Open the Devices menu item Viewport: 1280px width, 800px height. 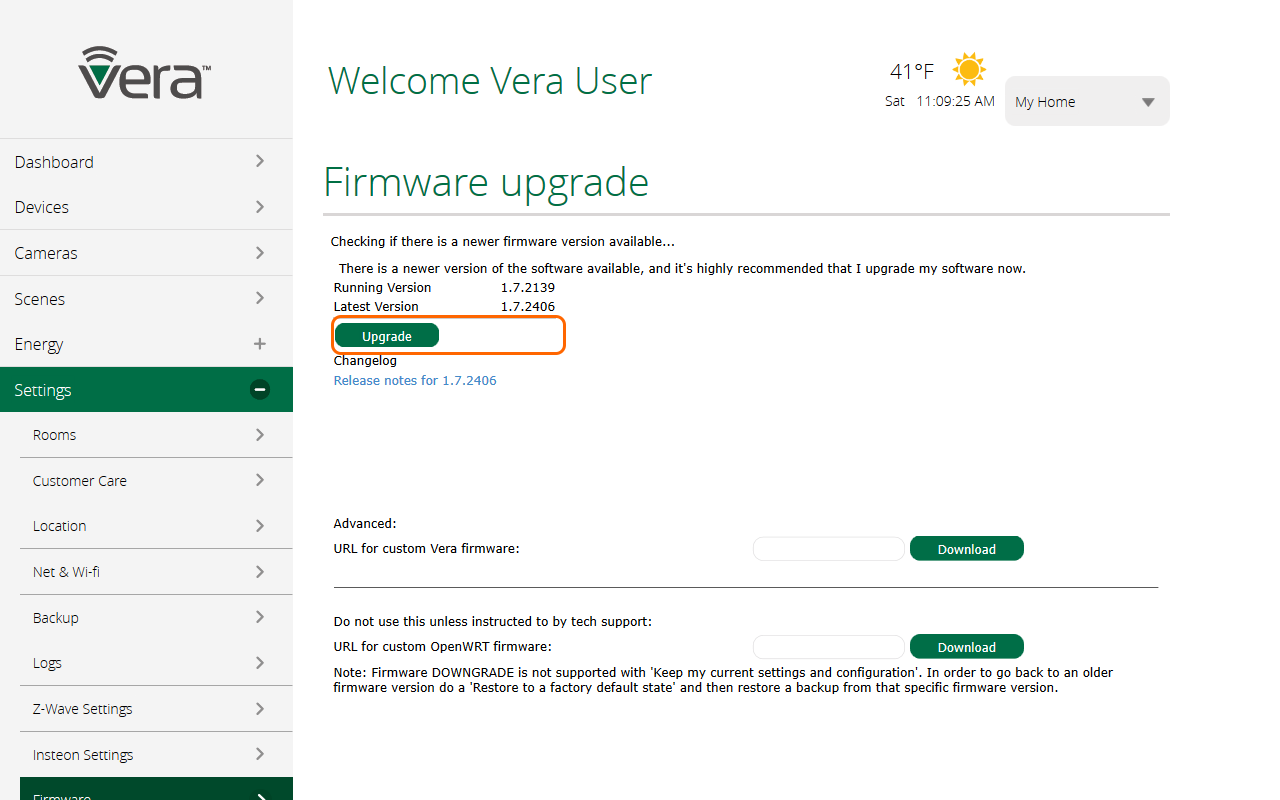point(146,207)
